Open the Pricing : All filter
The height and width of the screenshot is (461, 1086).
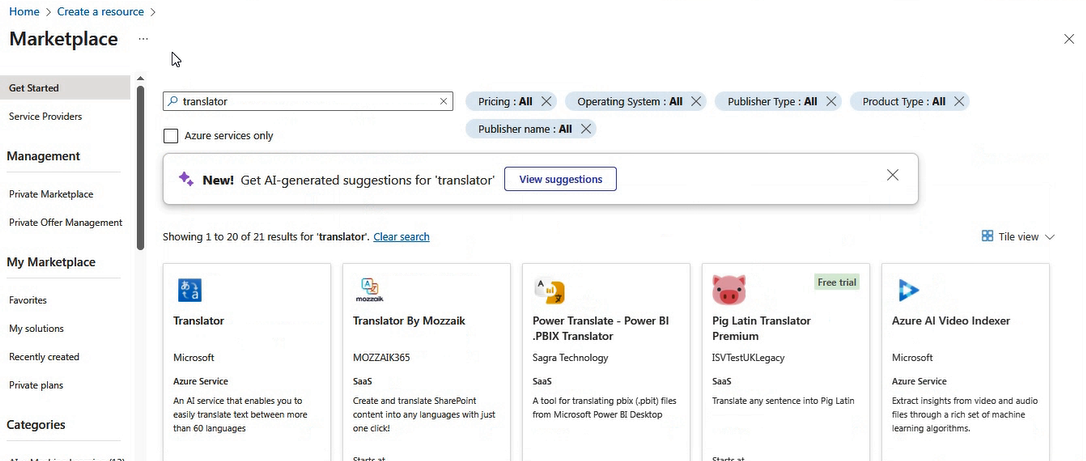pos(505,101)
